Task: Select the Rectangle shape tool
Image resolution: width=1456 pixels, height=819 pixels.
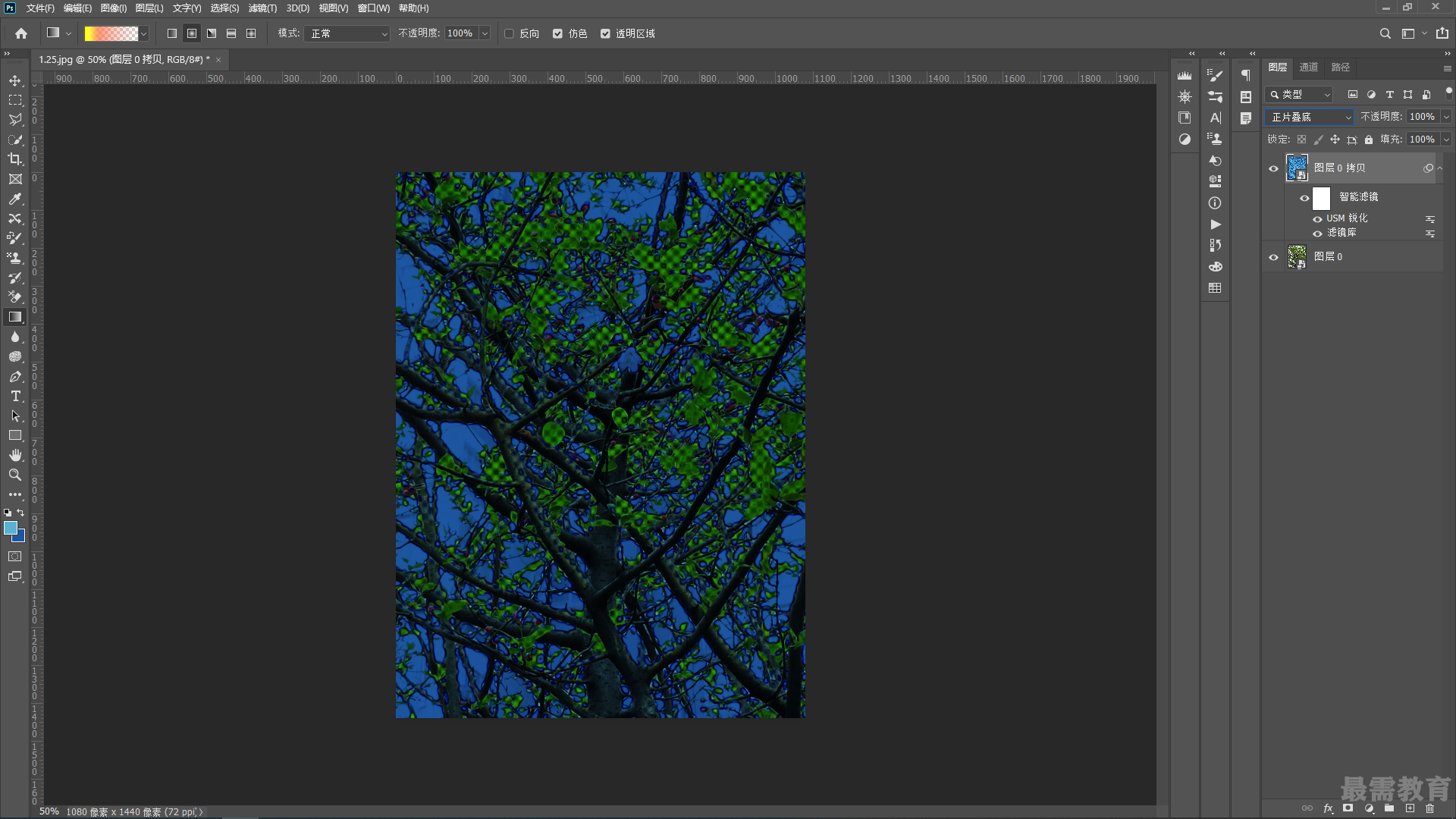Action: point(15,435)
